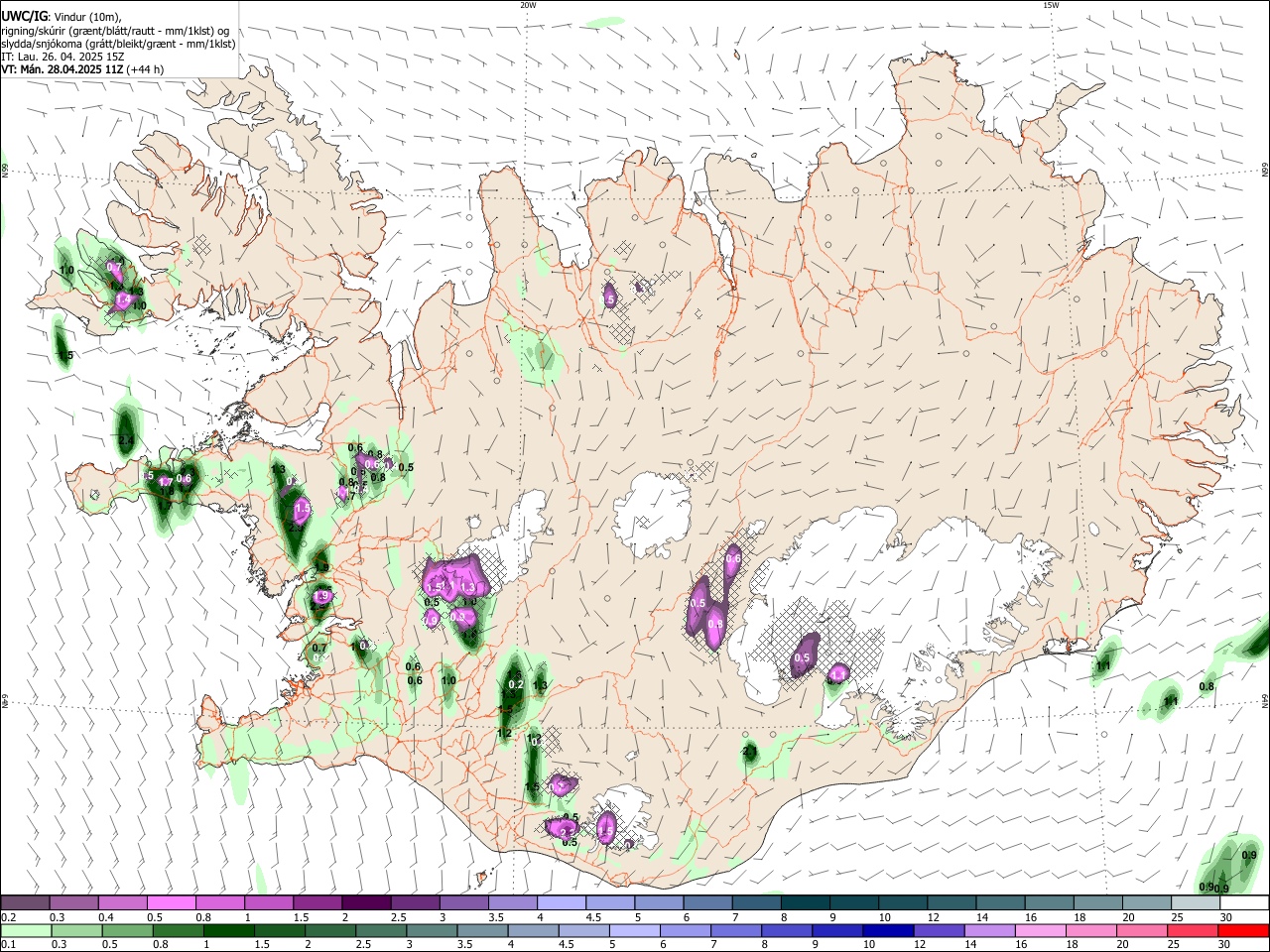Image resolution: width=1270 pixels, height=952 pixels.
Task: Click the violet 12–14 rain legend swatch
Action: point(940,930)
